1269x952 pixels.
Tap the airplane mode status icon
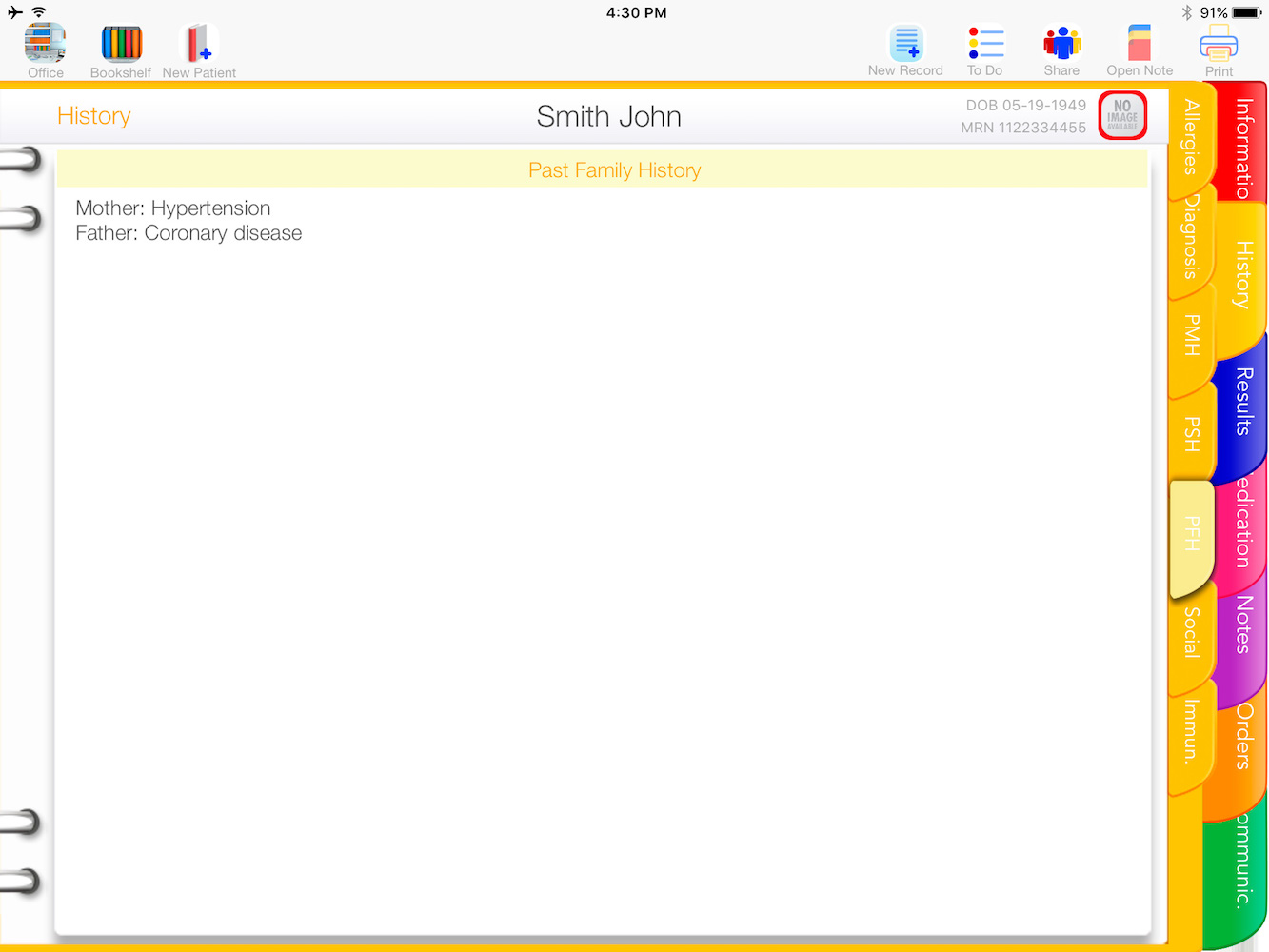(15, 12)
